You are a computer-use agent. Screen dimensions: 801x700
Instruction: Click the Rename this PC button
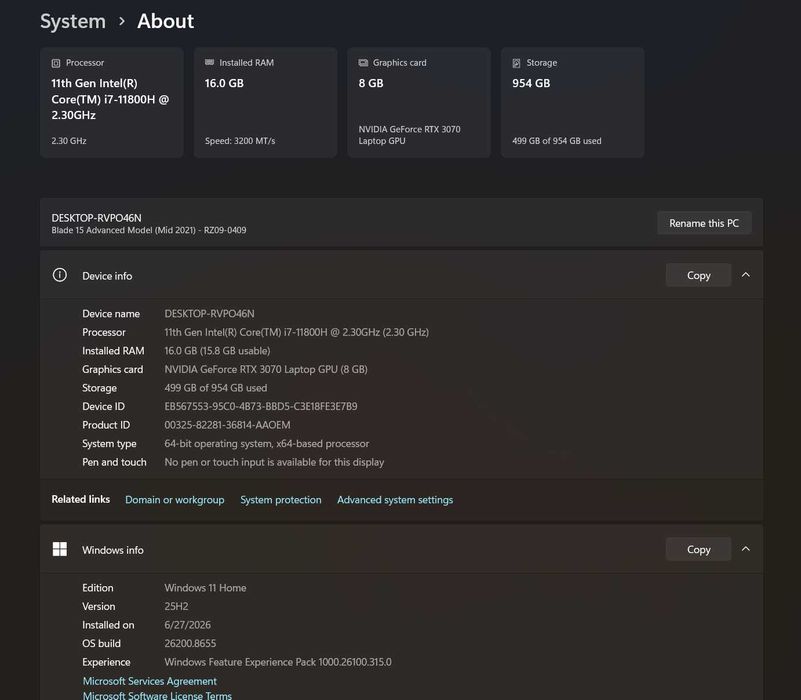tap(704, 223)
